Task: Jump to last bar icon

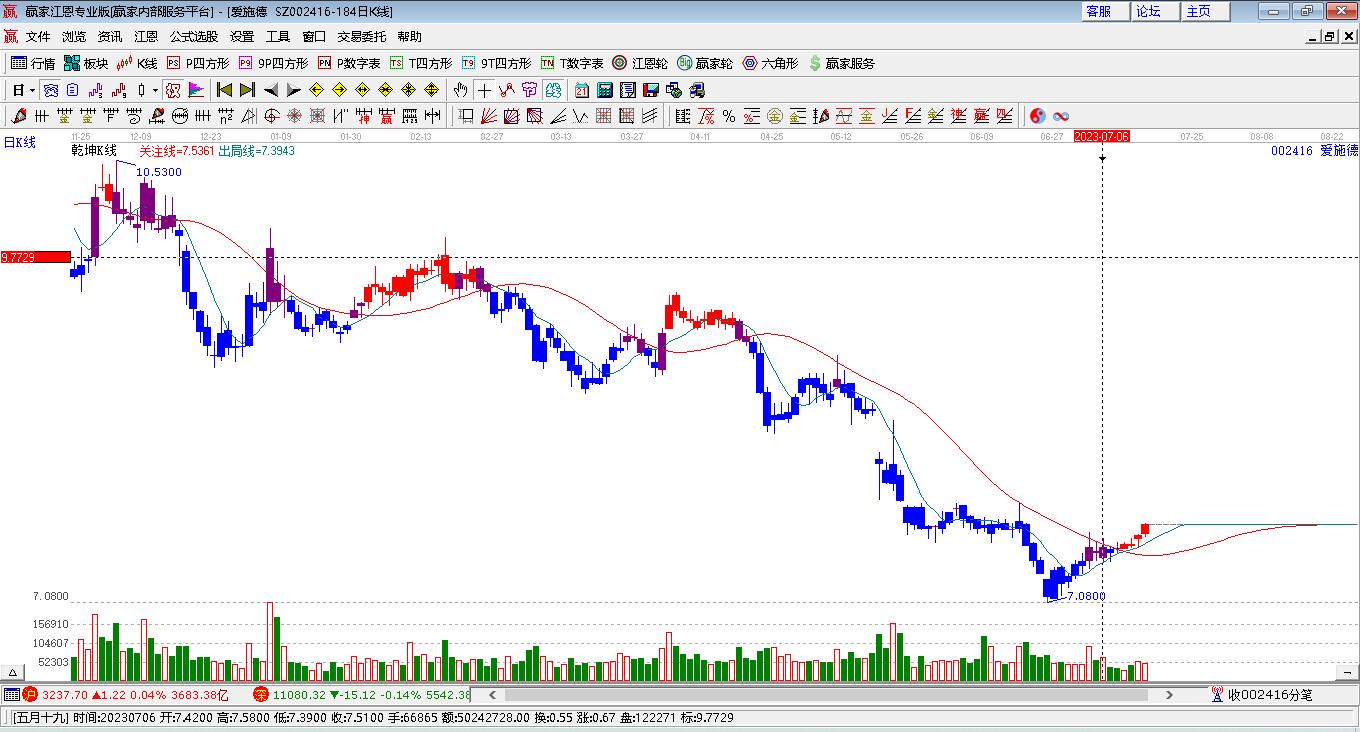Action: pyautogui.click(x=247, y=90)
